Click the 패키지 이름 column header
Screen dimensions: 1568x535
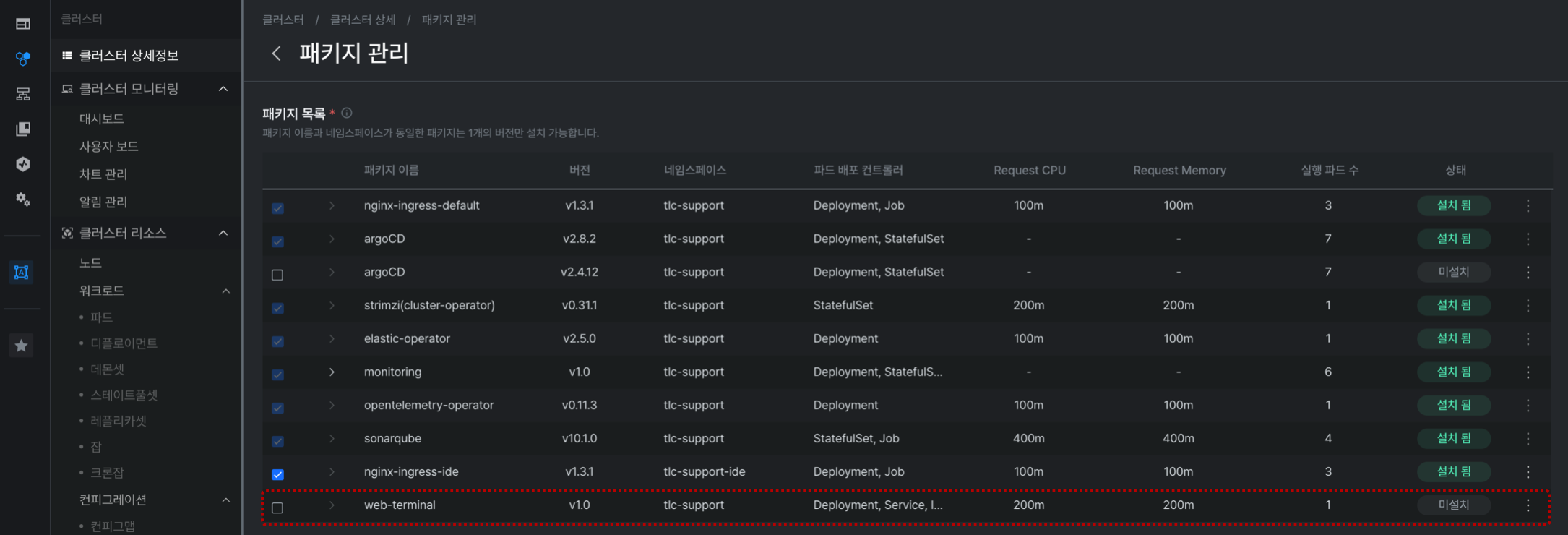[391, 170]
